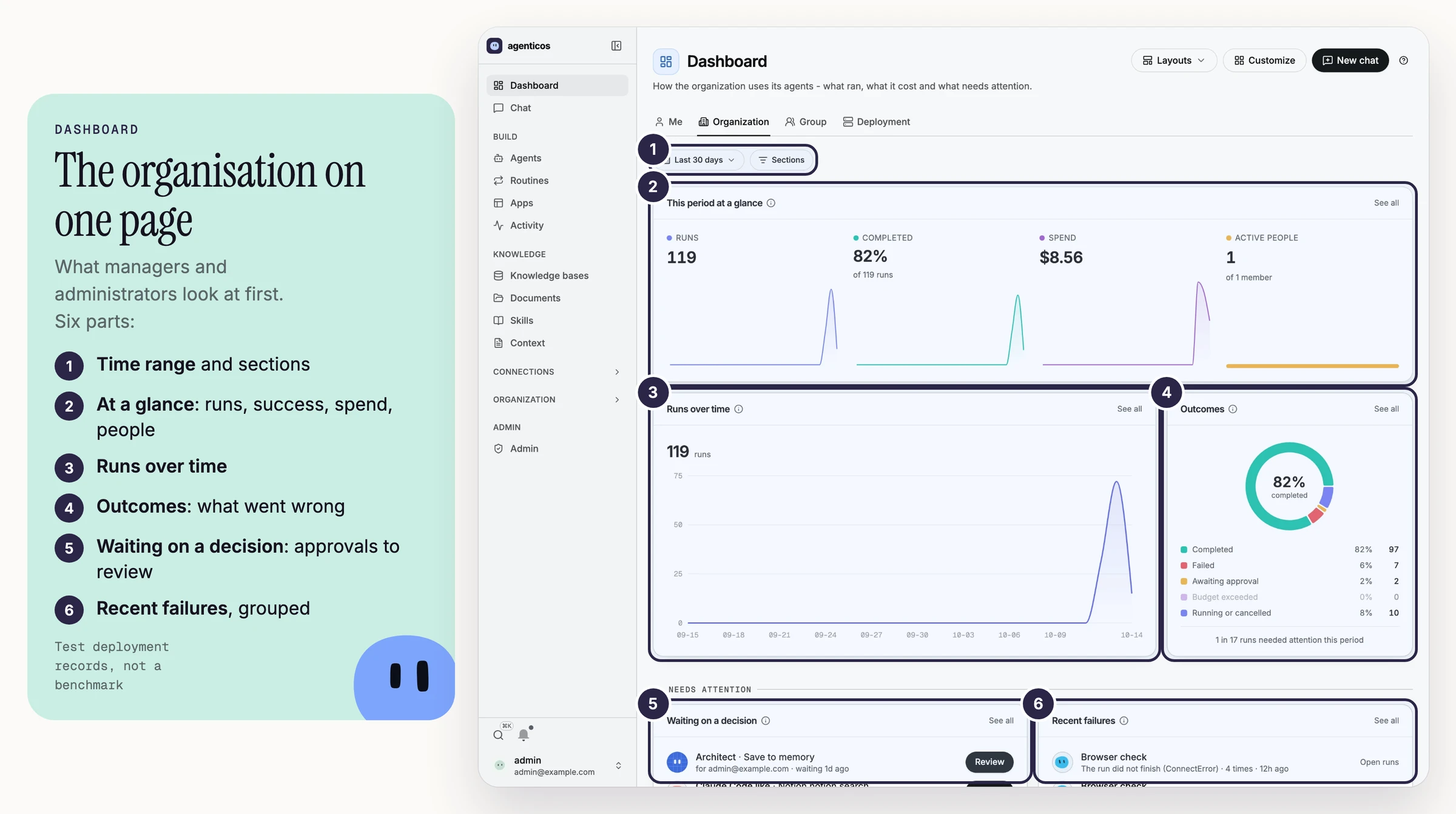Switch to the Me tab
Viewport: 1456px width, 814px height.
coord(669,121)
